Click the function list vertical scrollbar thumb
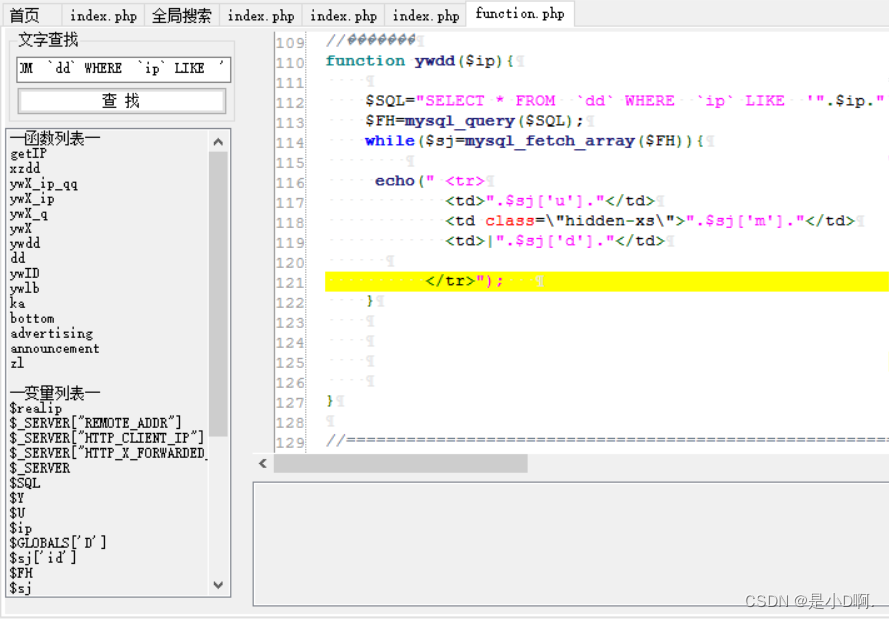Screen dimensions: 889x619 [218, 294]
